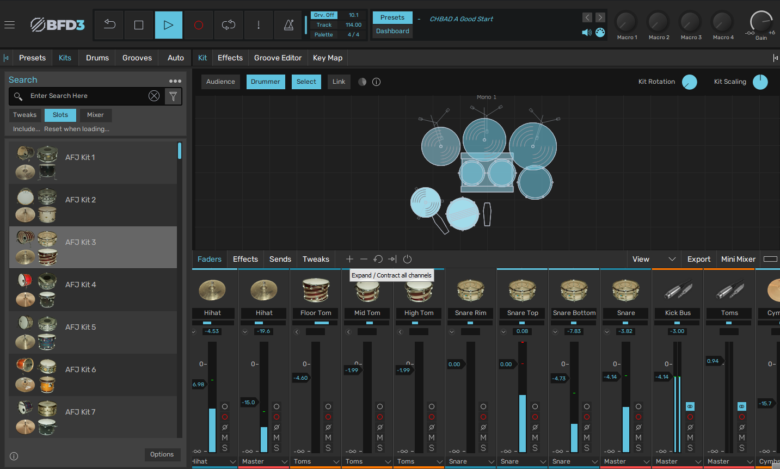Image resolution: width=780 pixels, height=469 pixels.
Task: Open the search filter funnel
Action: (x=173, y=96)
